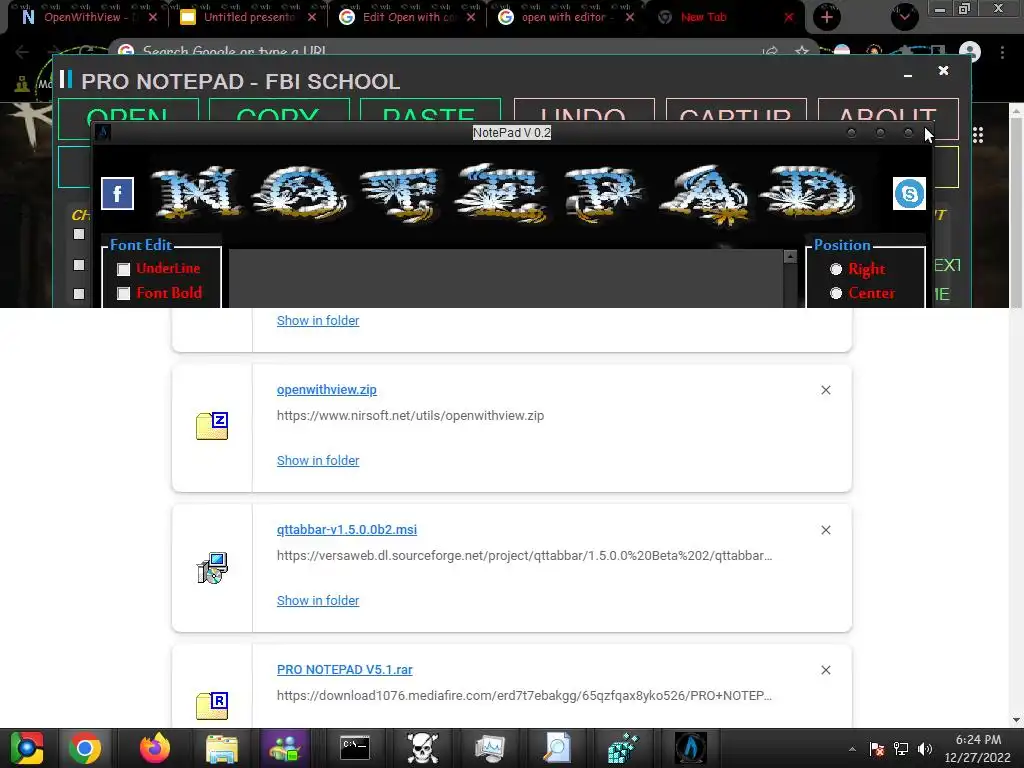This screenshot has height=768, width=1024.
Task: Open the qttabbar-v1.5.0.0b2.msi link
Action: point(347,530)
